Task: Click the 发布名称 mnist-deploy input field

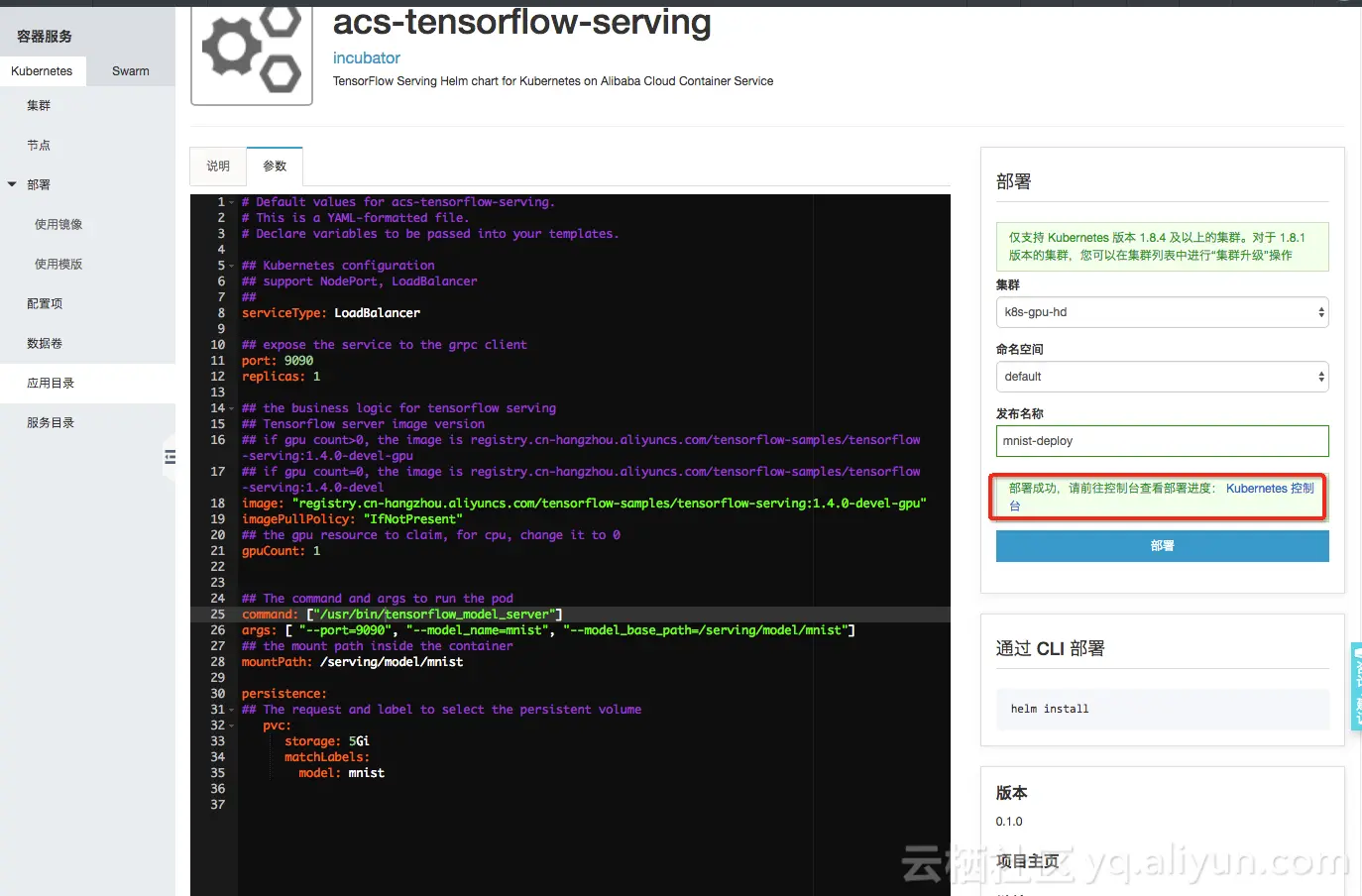Action: [1162, 441]
